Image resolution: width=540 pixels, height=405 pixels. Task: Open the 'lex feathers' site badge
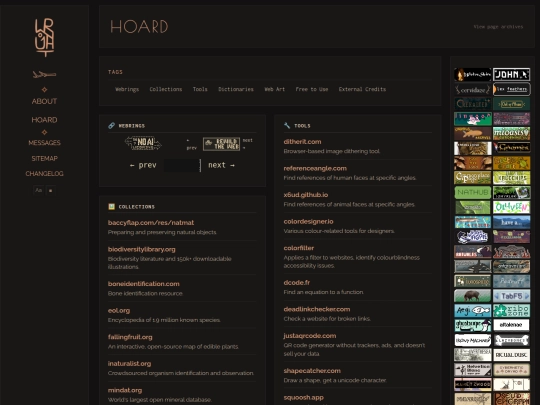point(511,89)
